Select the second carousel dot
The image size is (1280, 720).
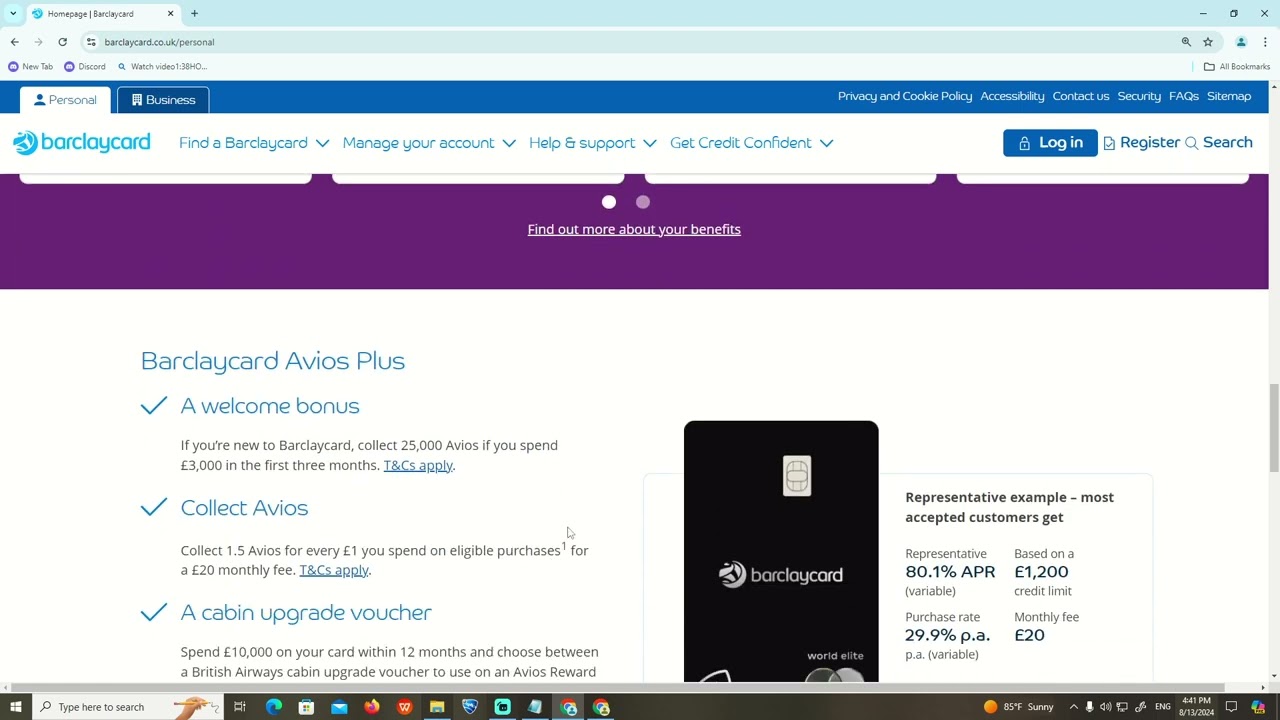(643, 202)
